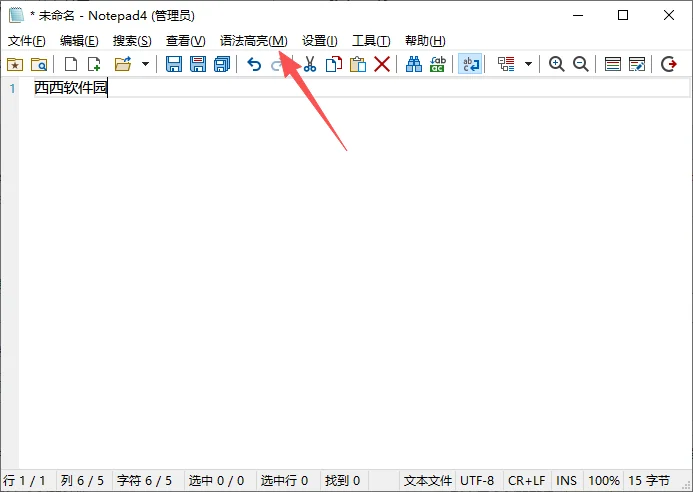The width and height of the screenshot is (693, 492).
Task: Click the browse file folder icon
Action: 39,65
